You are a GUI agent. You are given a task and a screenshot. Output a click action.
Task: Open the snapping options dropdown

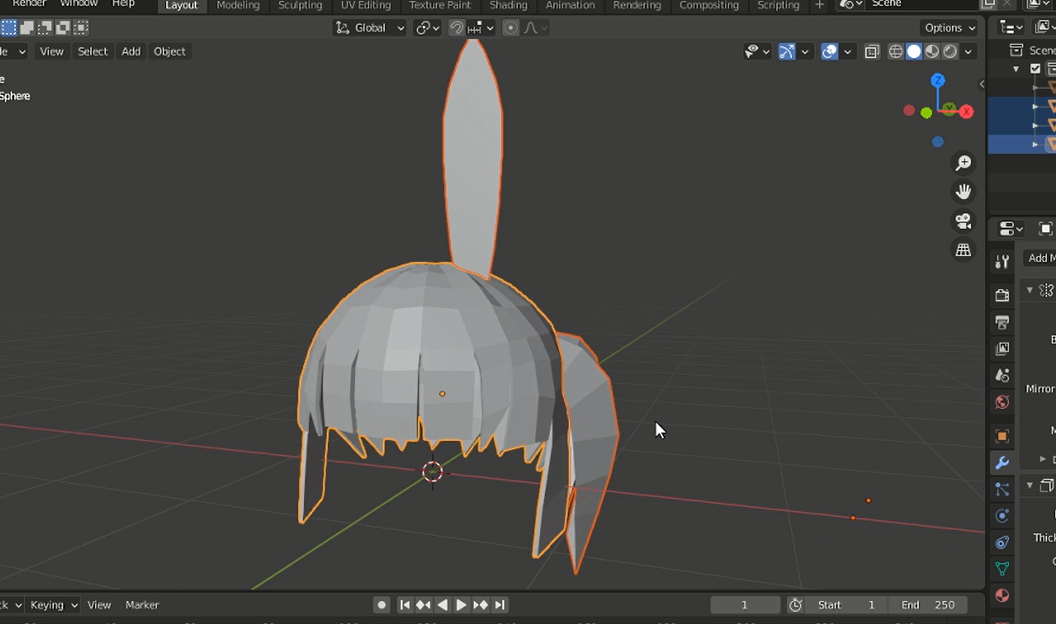[481, 28]
